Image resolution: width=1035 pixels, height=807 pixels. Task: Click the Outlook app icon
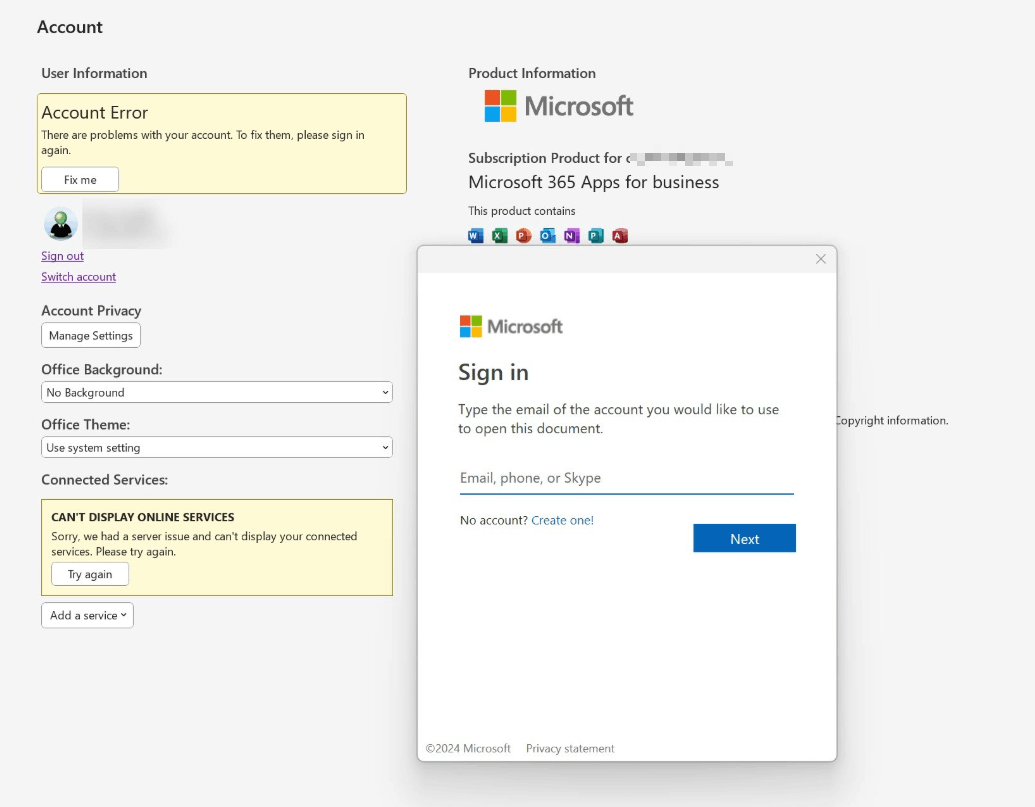pyautogui.click(x=548, y=236)
